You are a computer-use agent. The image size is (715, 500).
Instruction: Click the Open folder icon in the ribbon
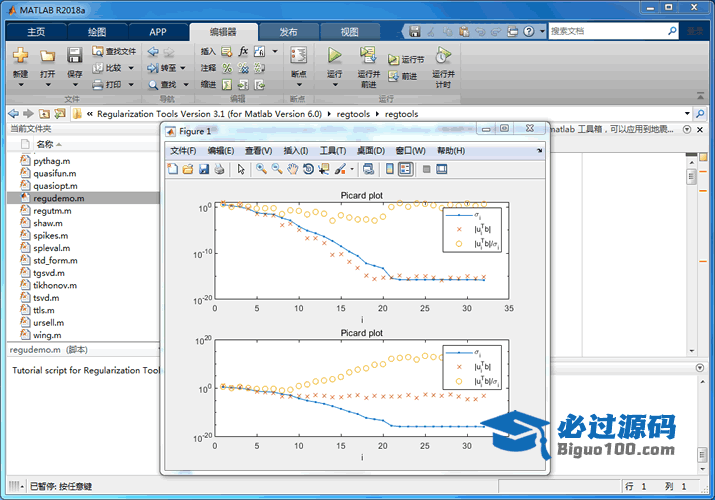47,56
